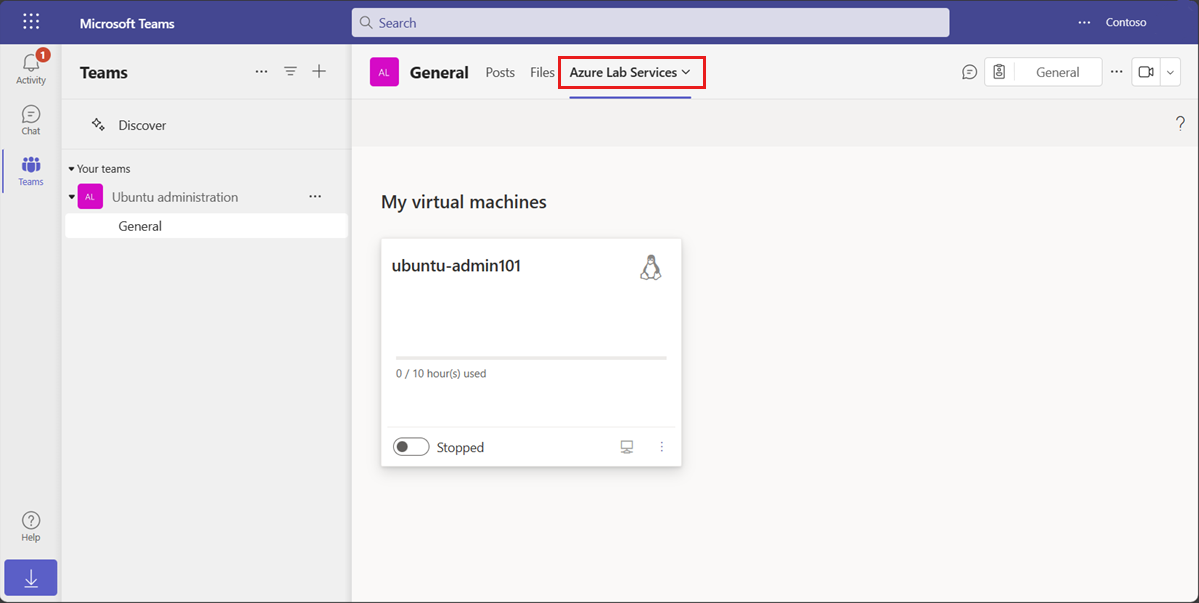Open the Chat section
Viewport: 1199px width, 603px height.
coord(30,119)
